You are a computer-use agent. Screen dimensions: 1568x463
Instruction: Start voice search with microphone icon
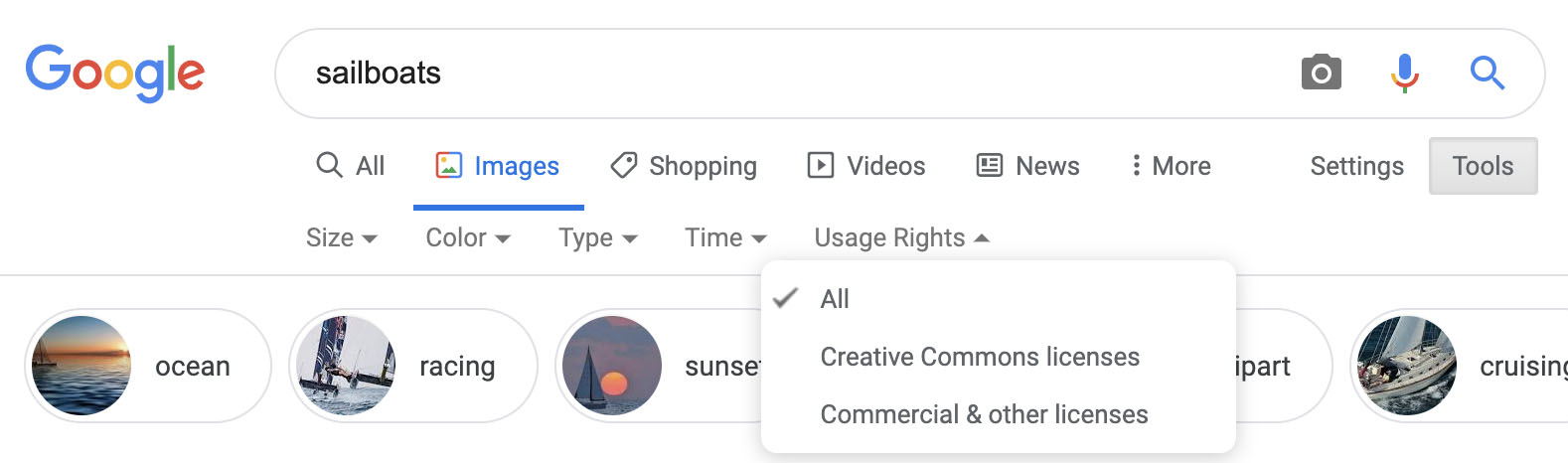1404,73
